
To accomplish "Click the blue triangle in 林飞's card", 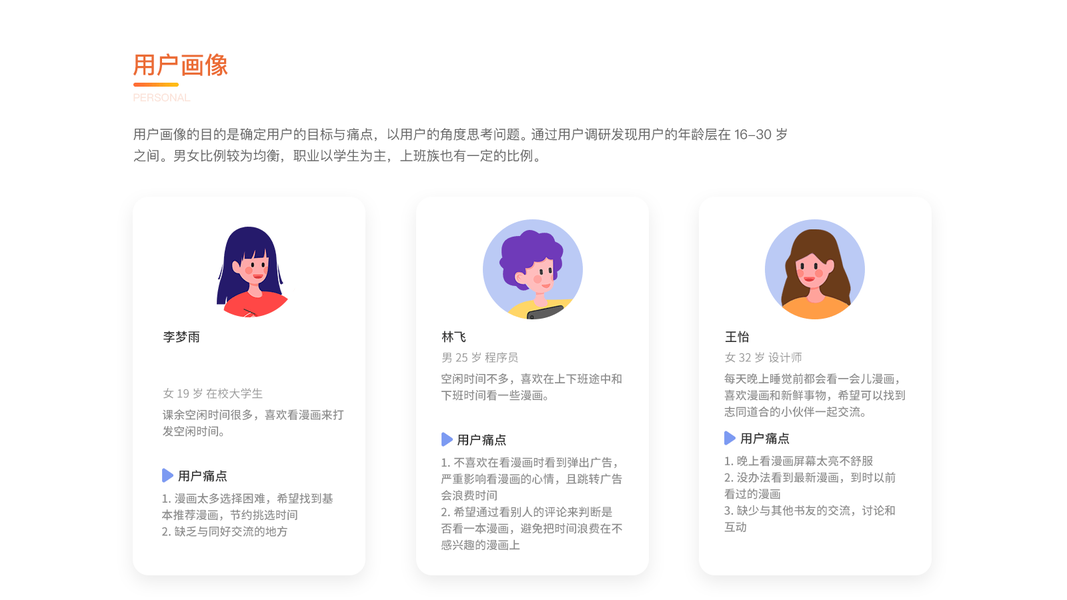I will 446,439.
